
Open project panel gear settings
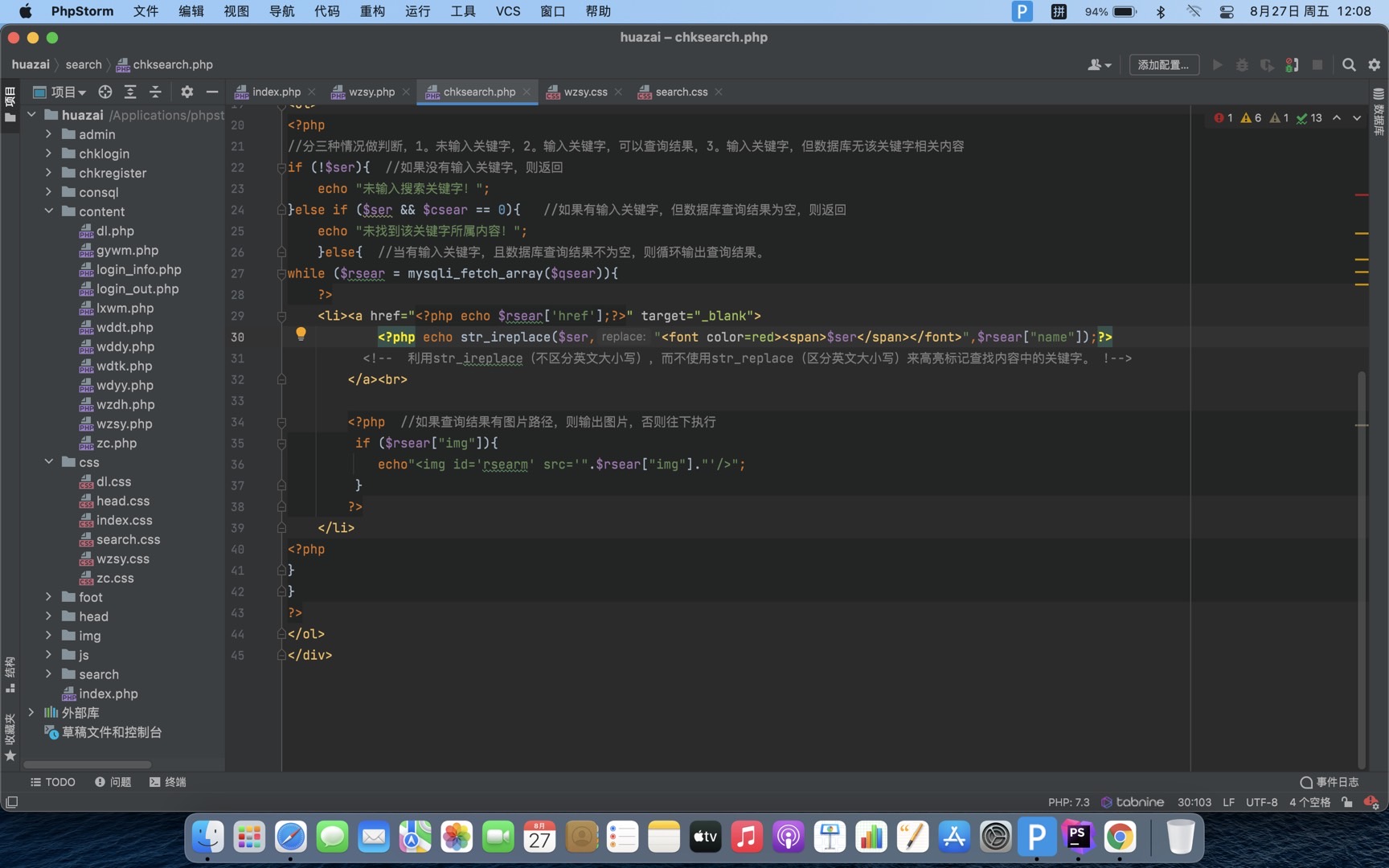[186, 92]
